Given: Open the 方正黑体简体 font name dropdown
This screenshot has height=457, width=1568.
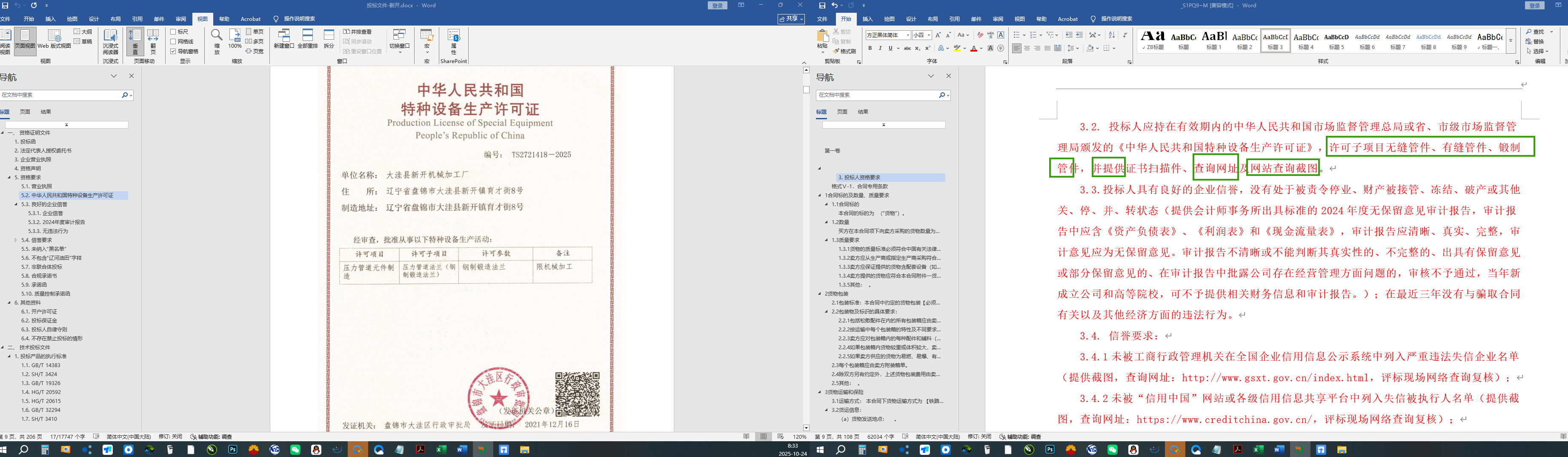Looking at the screenshot, I should point(907,35).
